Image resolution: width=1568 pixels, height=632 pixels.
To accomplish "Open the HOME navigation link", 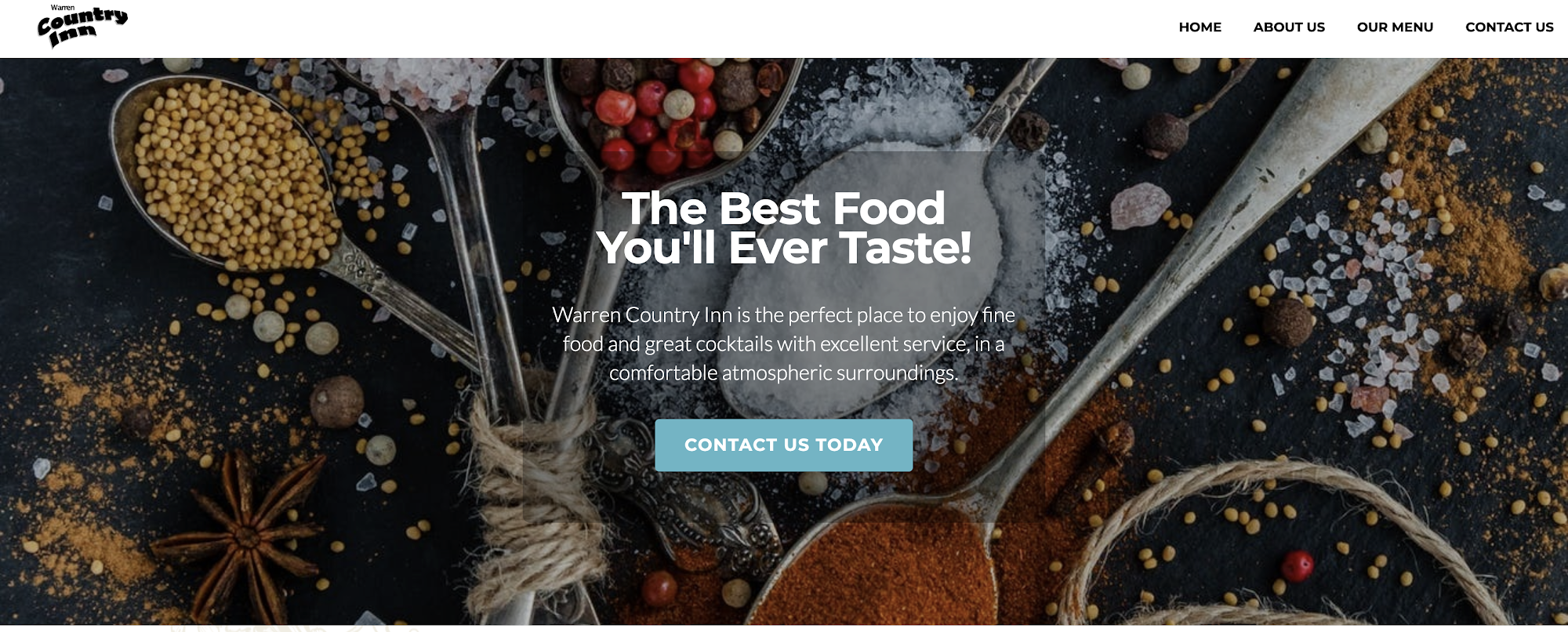I will (1200, 27).
